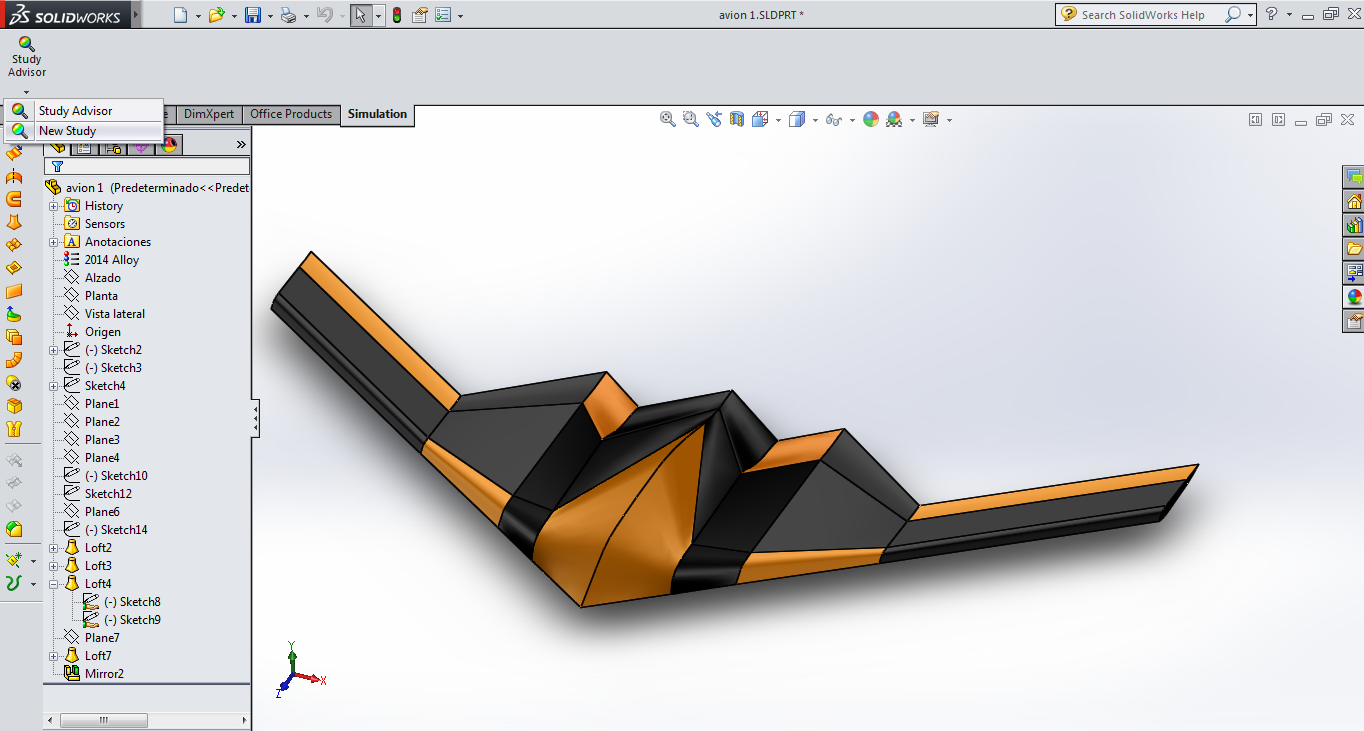This screenshot has height=731, width=1364.
Task: Expand the Display Style dropdown arrow
Action: point(815,120)
